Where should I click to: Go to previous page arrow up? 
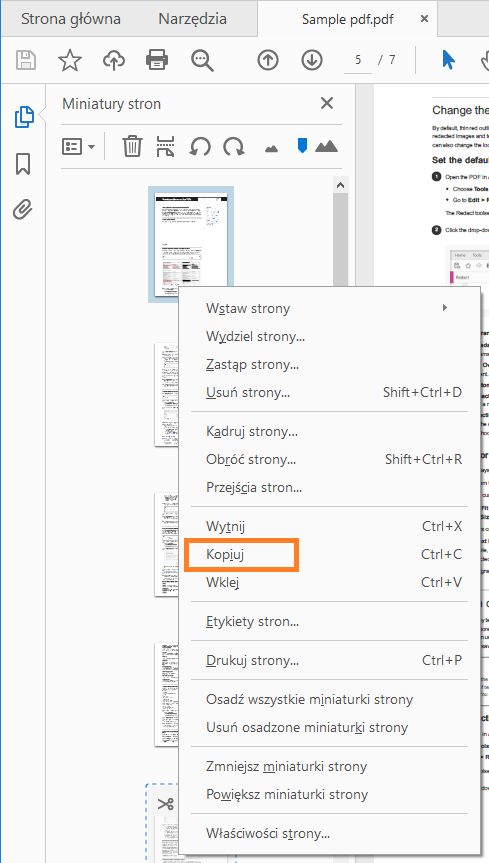pos(268,60)
